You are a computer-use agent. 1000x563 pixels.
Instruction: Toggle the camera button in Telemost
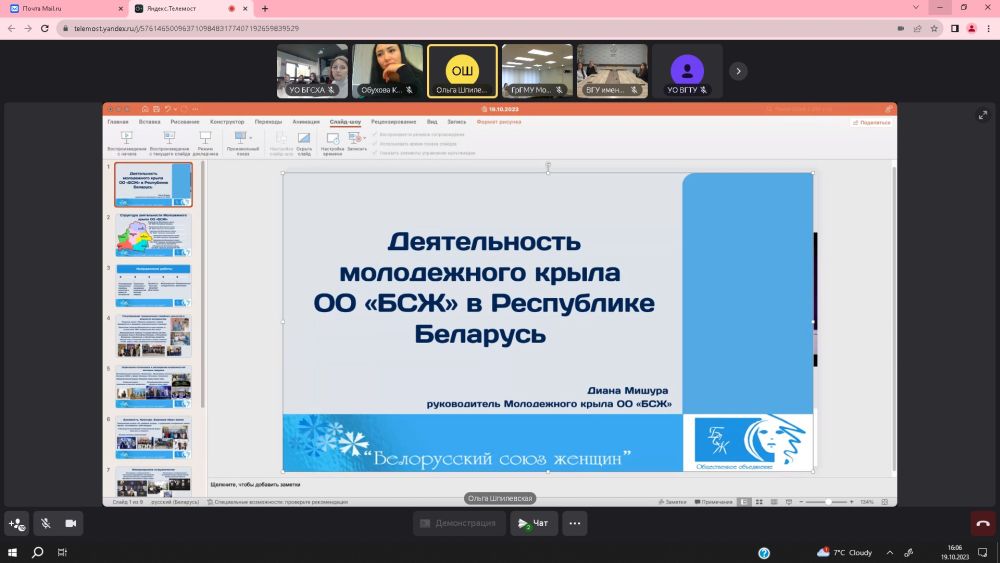pos(71,523)
